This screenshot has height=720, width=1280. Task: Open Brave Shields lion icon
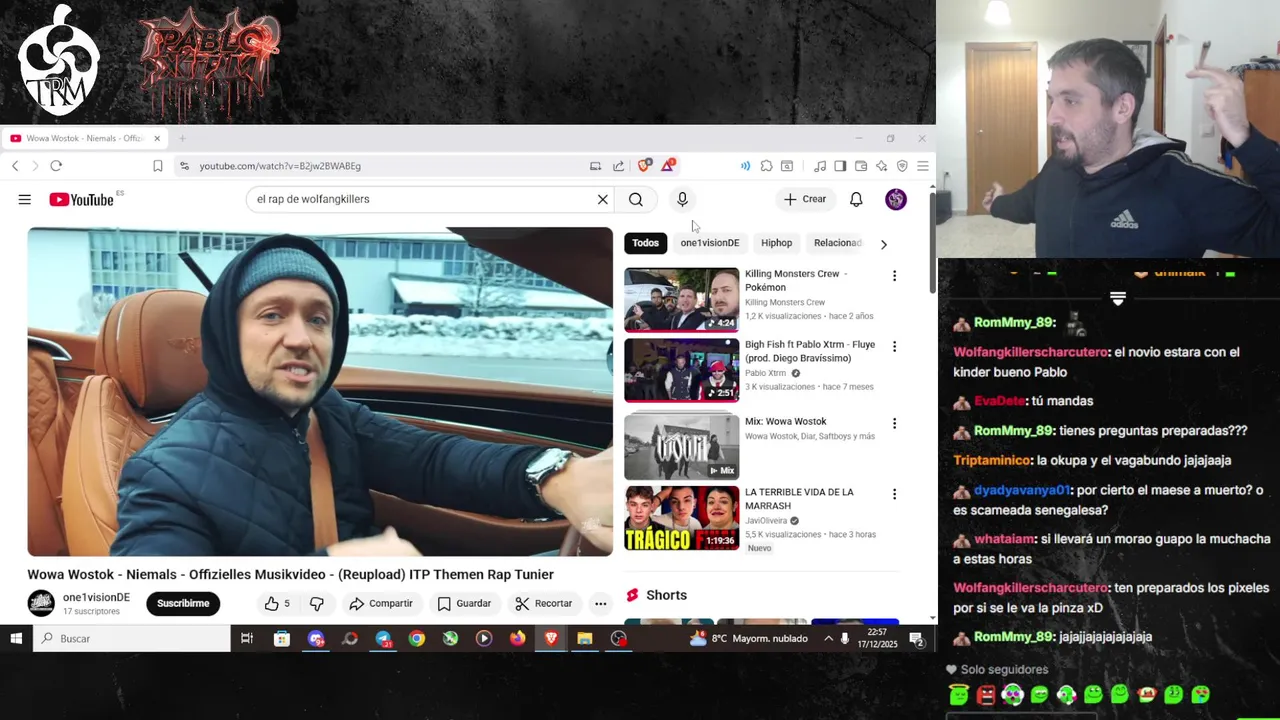[644, 166]
